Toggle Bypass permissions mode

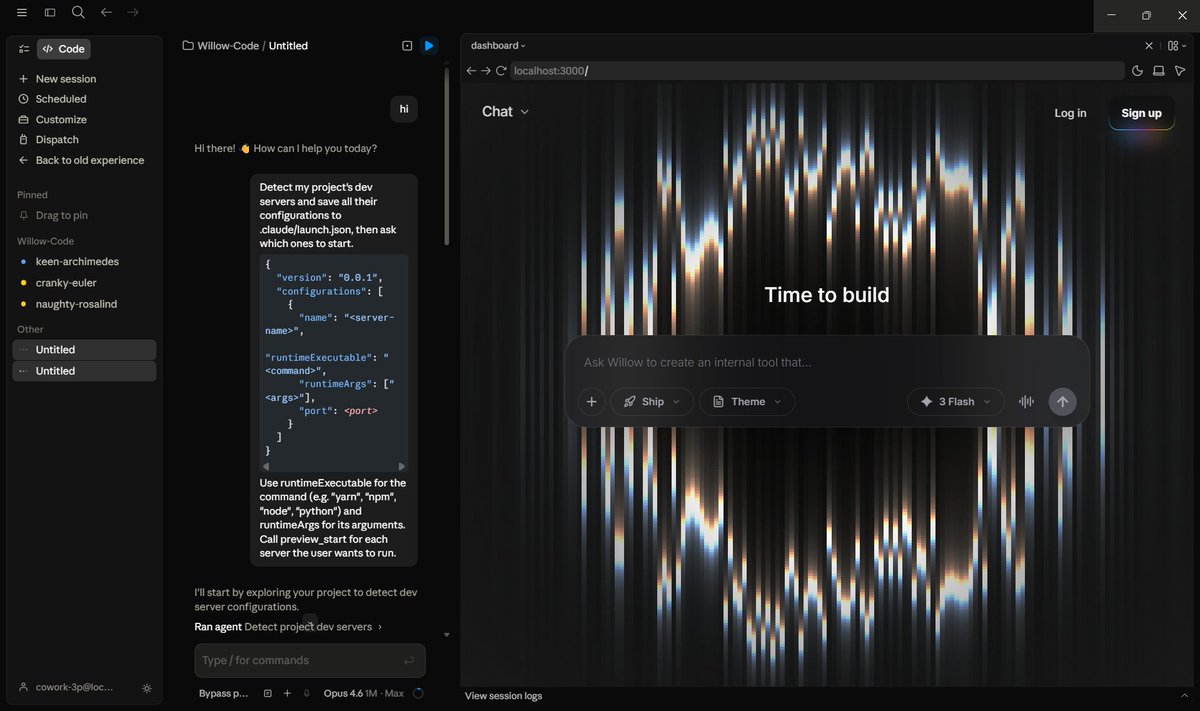pyautogui.click(x=224, y=692)
